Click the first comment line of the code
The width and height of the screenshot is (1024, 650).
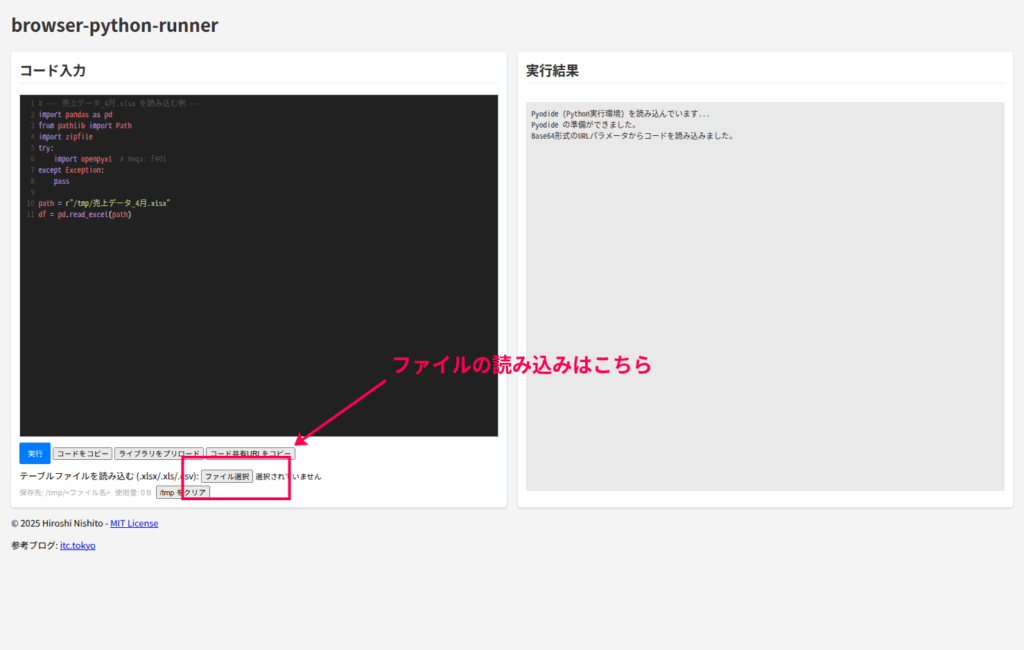click(120, 103)
